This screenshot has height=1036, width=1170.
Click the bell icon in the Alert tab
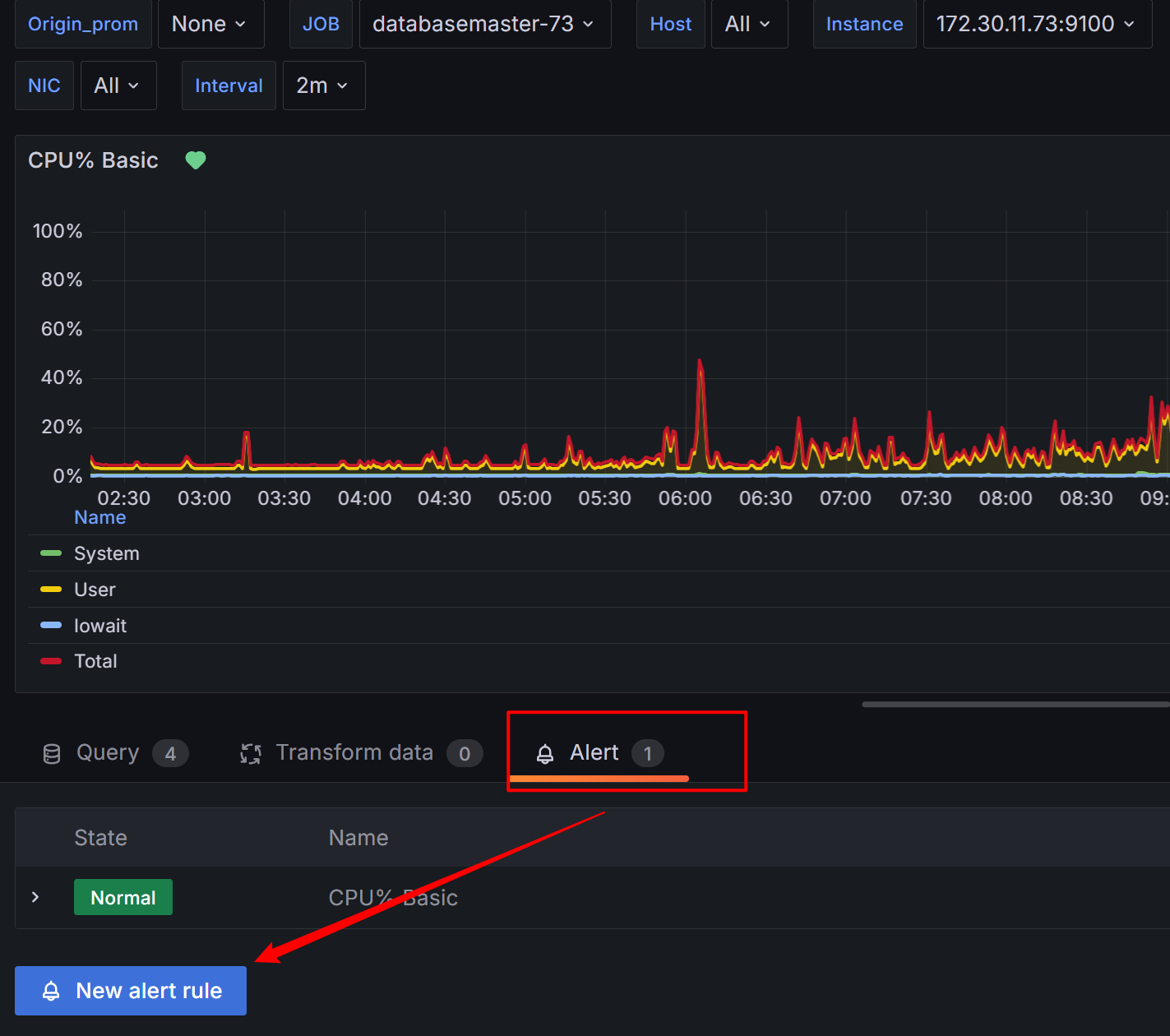point(545,753)
